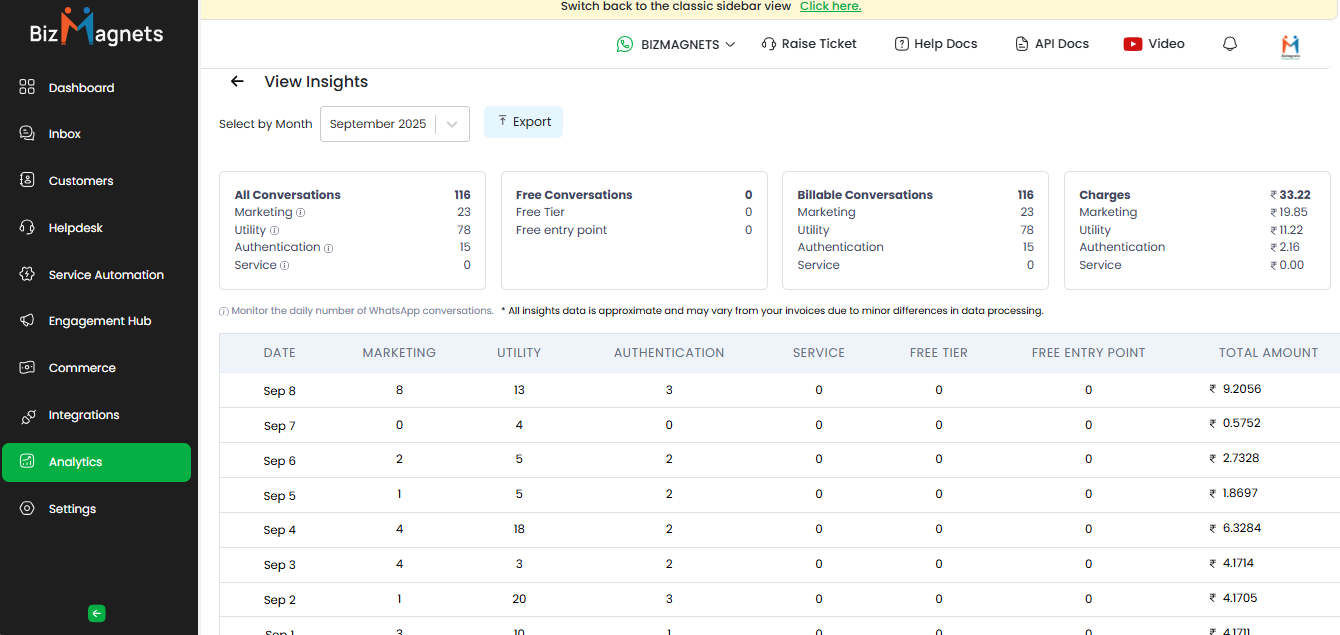Follow the 'Click here.' classic sidebar link
Screen dimensions: 1340x635
830,7
